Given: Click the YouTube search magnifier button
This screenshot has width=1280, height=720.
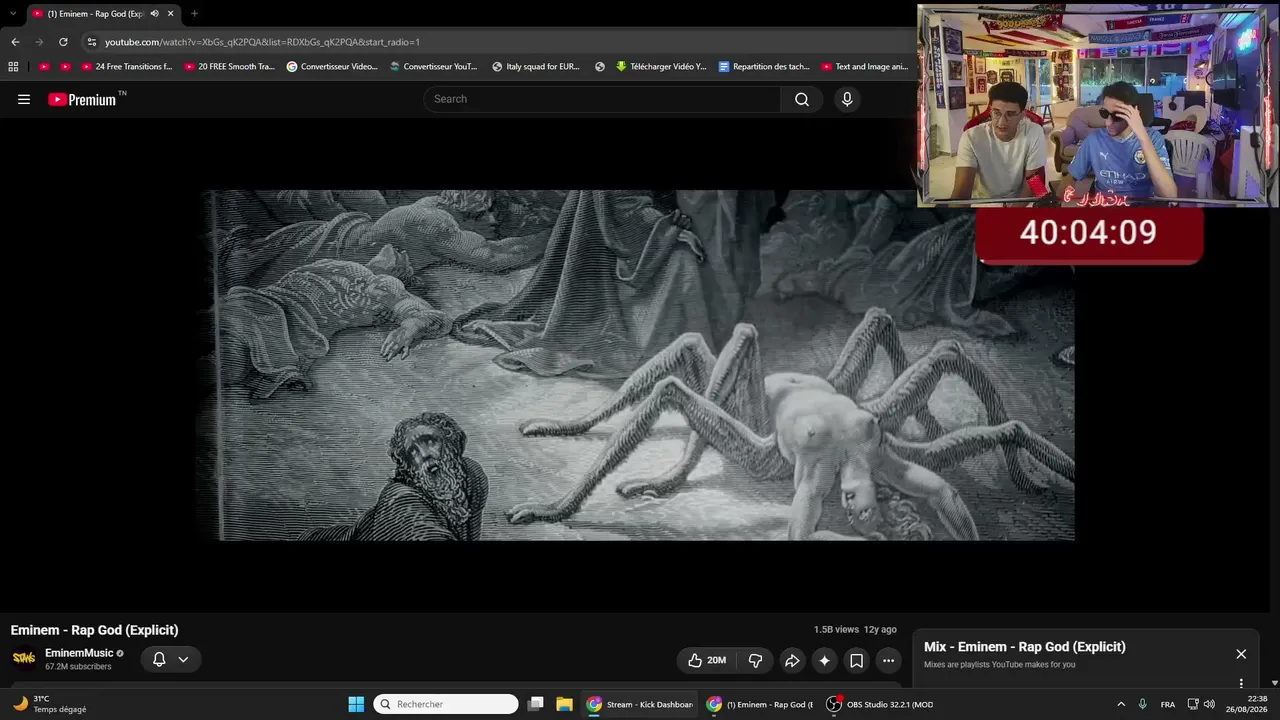Looking at the screenshot, I should tap(802, 99).
